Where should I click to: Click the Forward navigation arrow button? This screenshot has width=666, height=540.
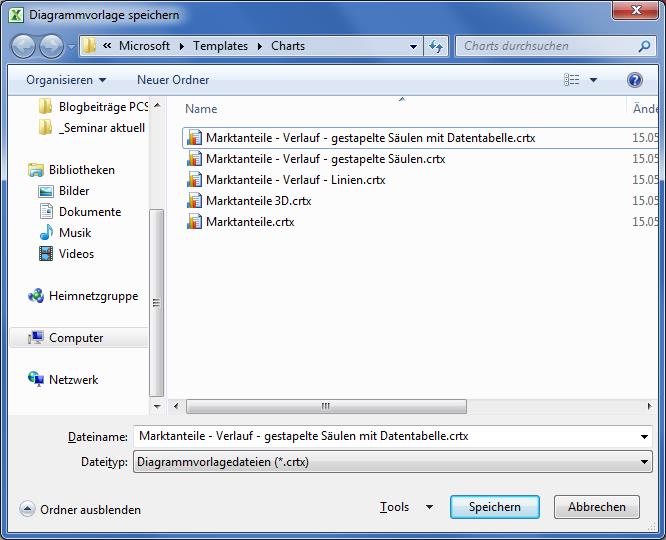tap(51, 46)
